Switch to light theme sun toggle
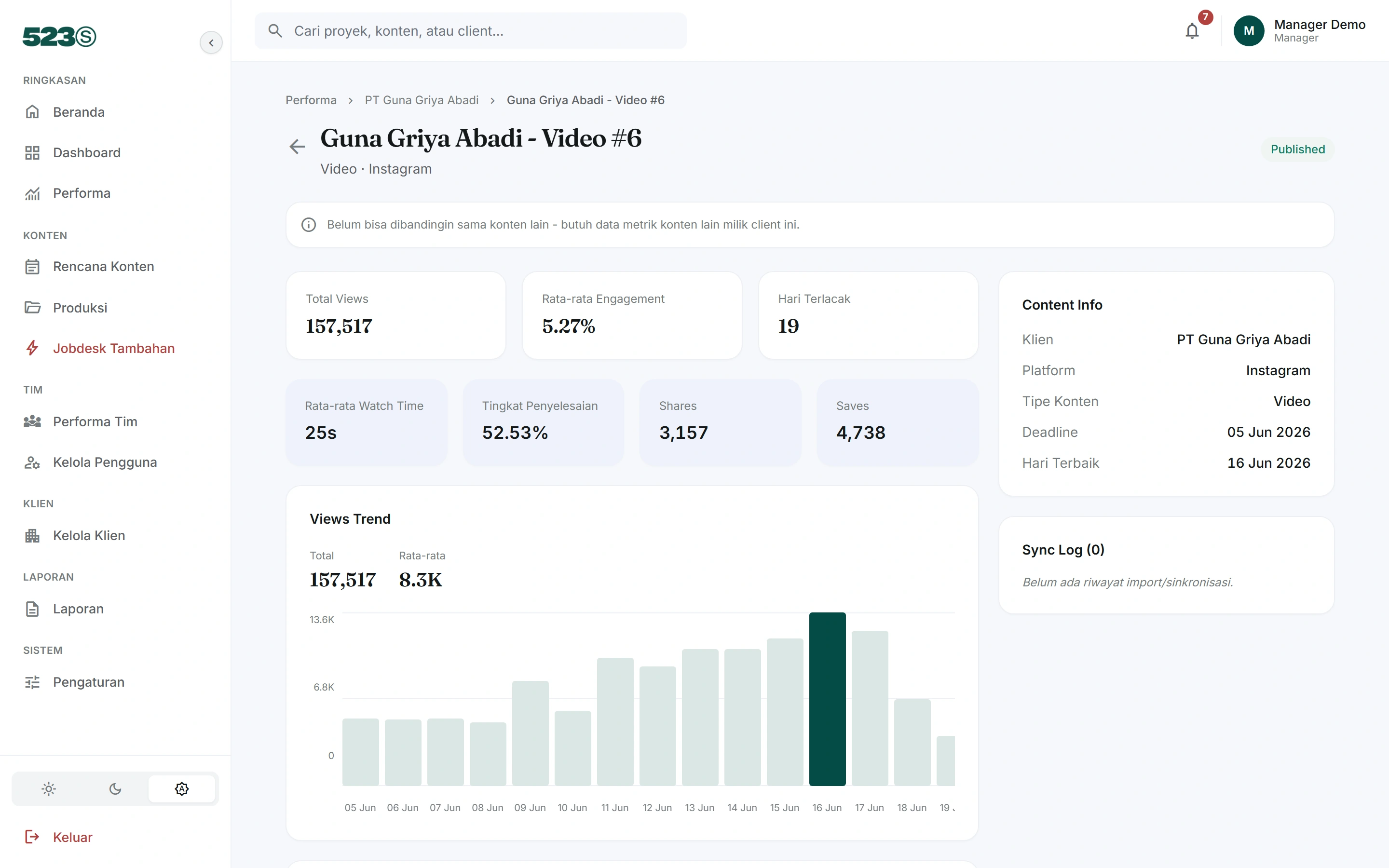The width and height of the screenshot is (1389, 868). pos(49,789)
